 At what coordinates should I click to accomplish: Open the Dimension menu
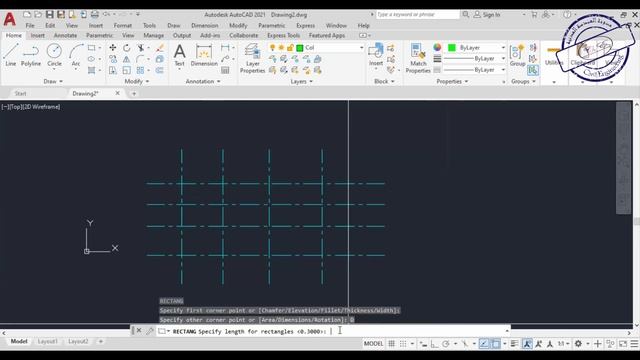coord(204,25)
